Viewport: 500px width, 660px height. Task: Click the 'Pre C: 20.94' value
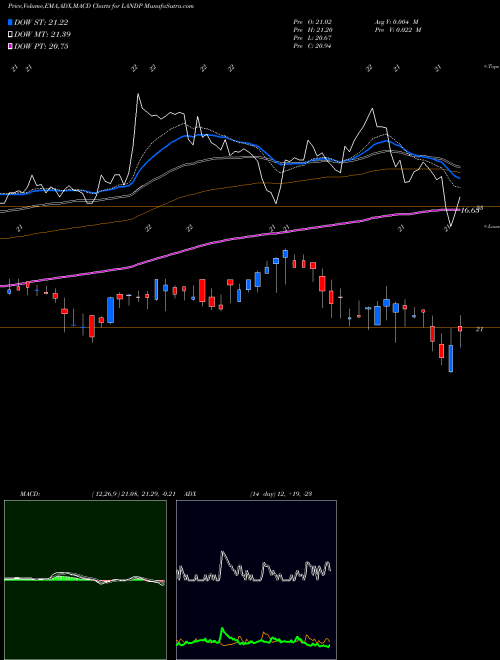[x=312, y=46]
